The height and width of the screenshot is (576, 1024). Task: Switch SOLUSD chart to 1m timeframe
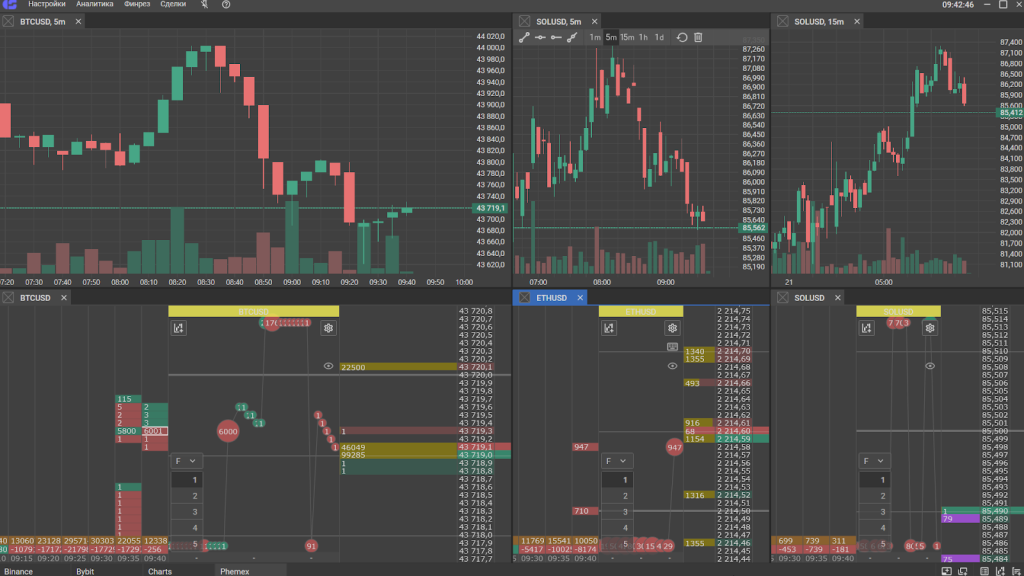pos(595,37)
